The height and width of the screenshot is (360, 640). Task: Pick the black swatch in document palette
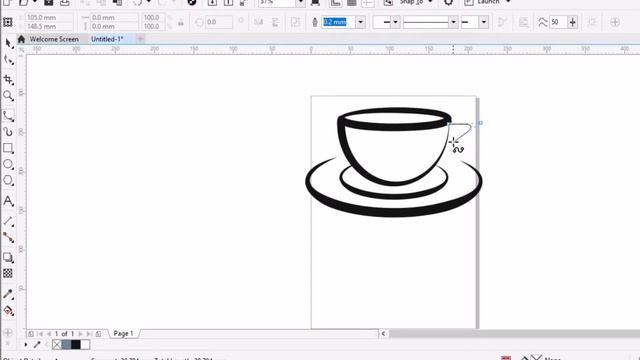76,344
